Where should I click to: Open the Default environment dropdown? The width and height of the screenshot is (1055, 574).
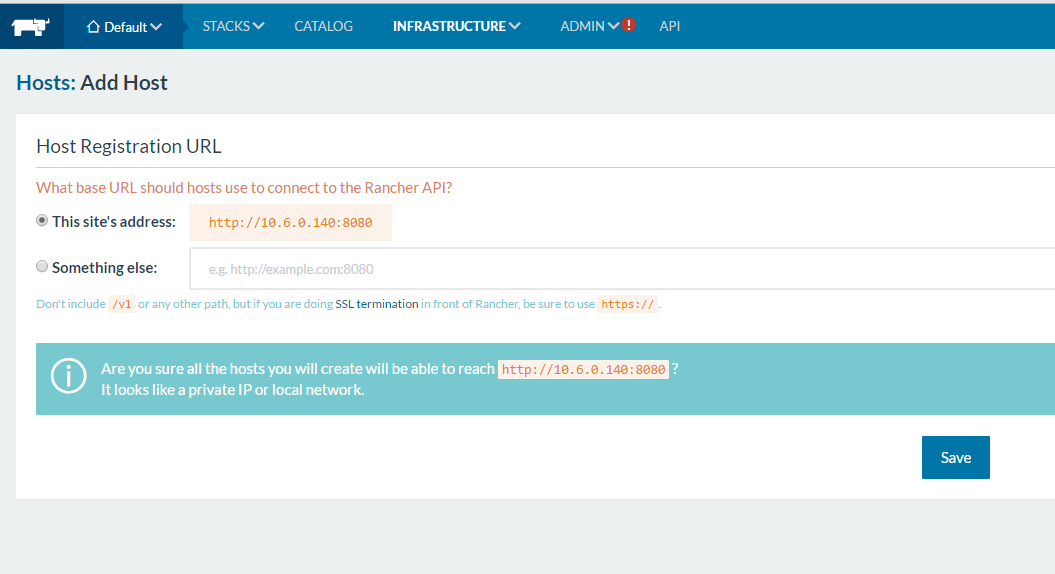coord(125,27)
